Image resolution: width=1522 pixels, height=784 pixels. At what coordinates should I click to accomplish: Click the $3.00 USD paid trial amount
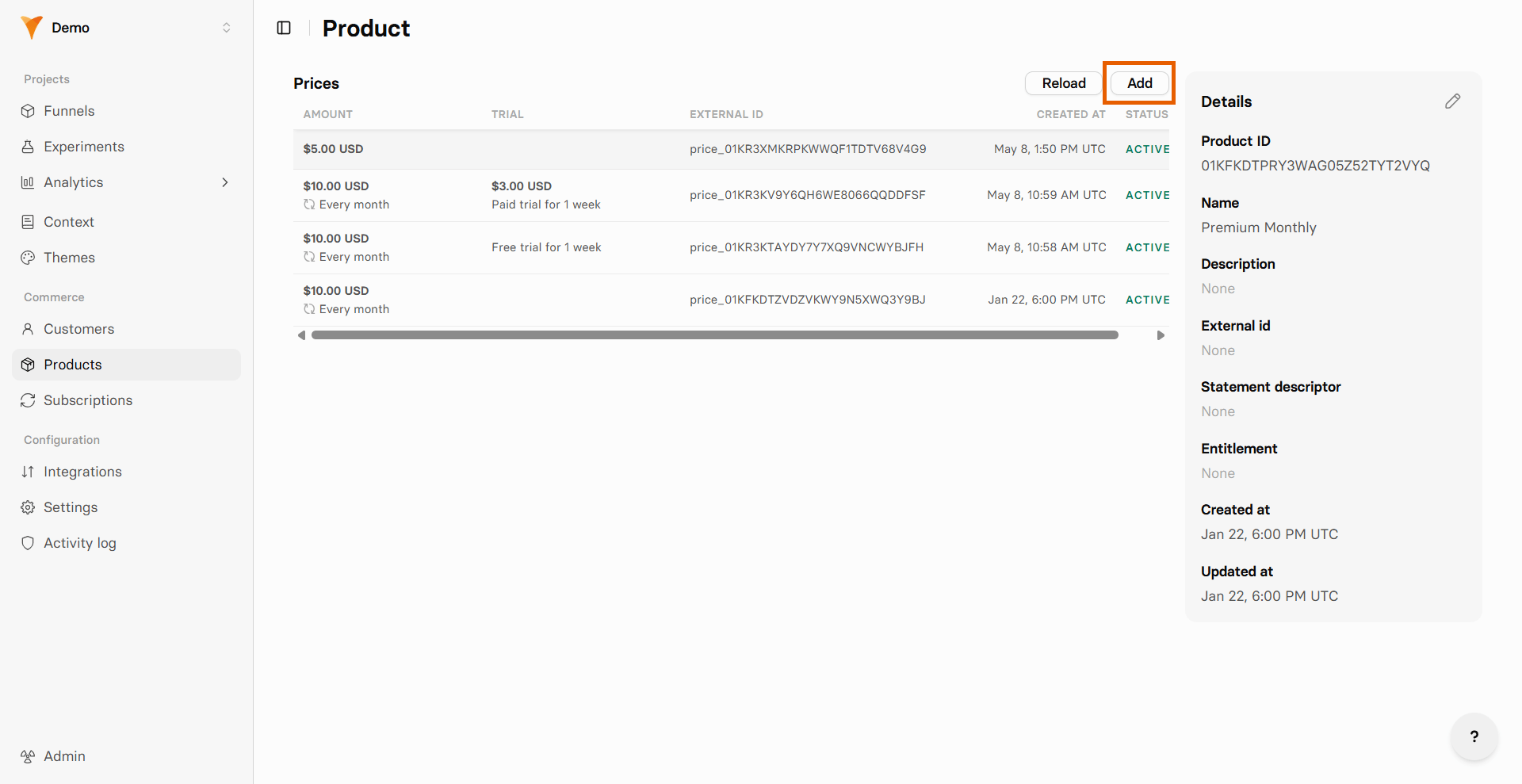522,186
